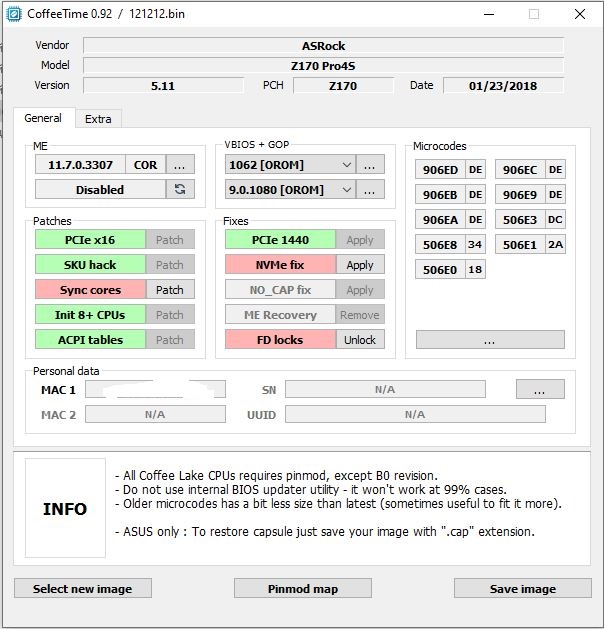Click the FD locks indicator
This screenshot has height=629, width=604.
[280, 339]
